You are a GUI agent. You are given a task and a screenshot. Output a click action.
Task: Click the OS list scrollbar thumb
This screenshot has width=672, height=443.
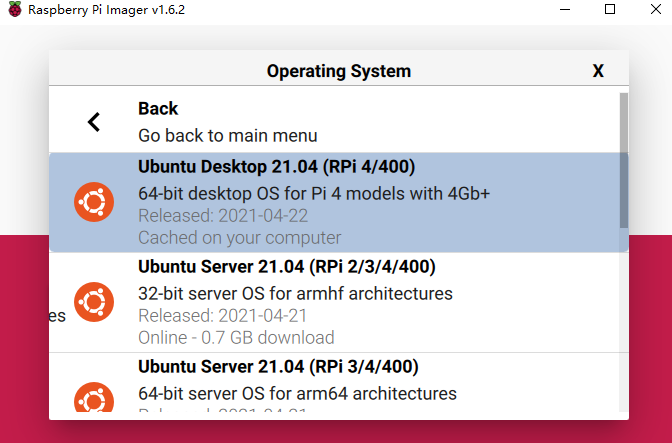pos(624,160)
